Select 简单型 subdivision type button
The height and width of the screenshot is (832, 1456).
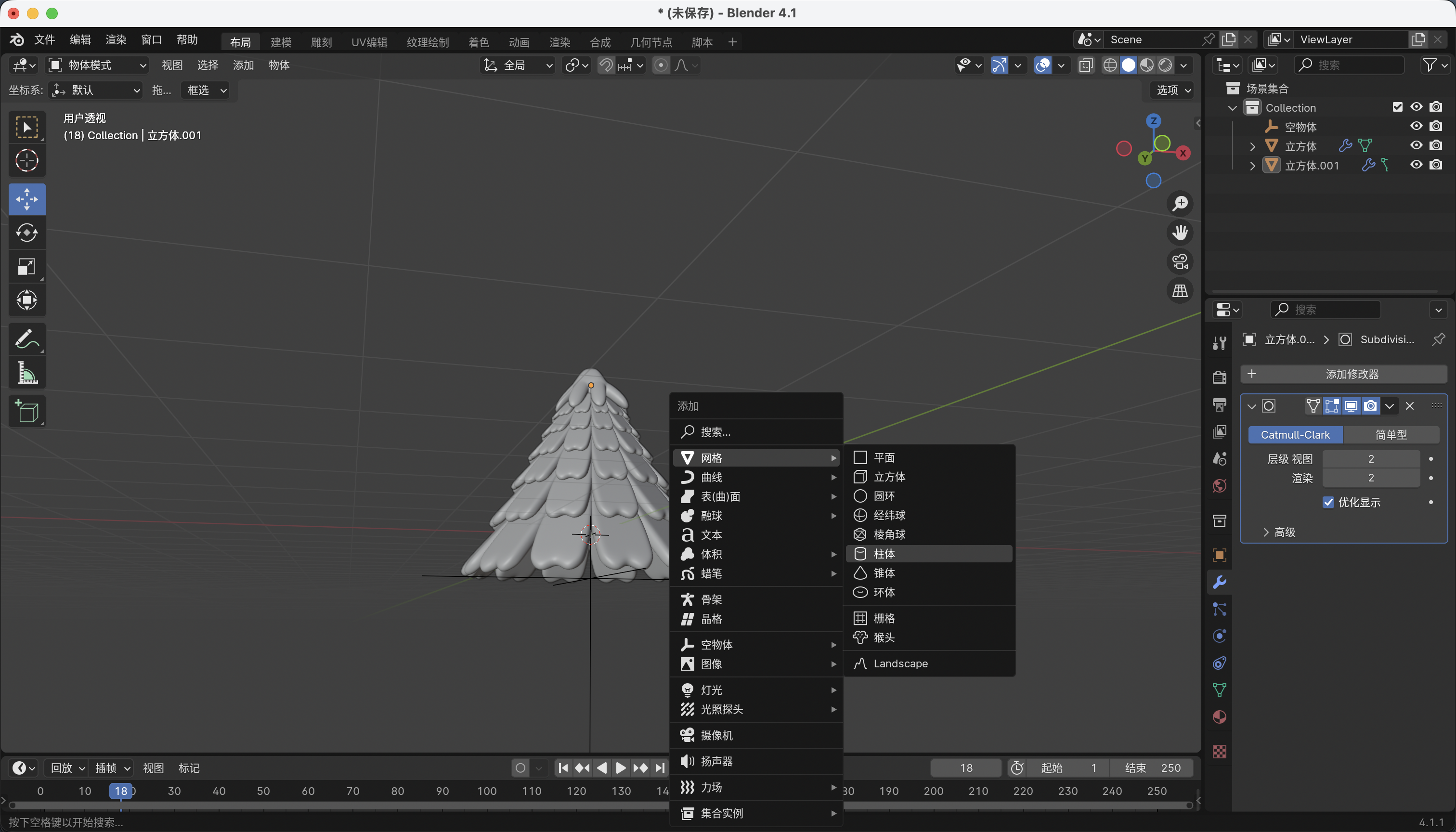coord(1391,435)
